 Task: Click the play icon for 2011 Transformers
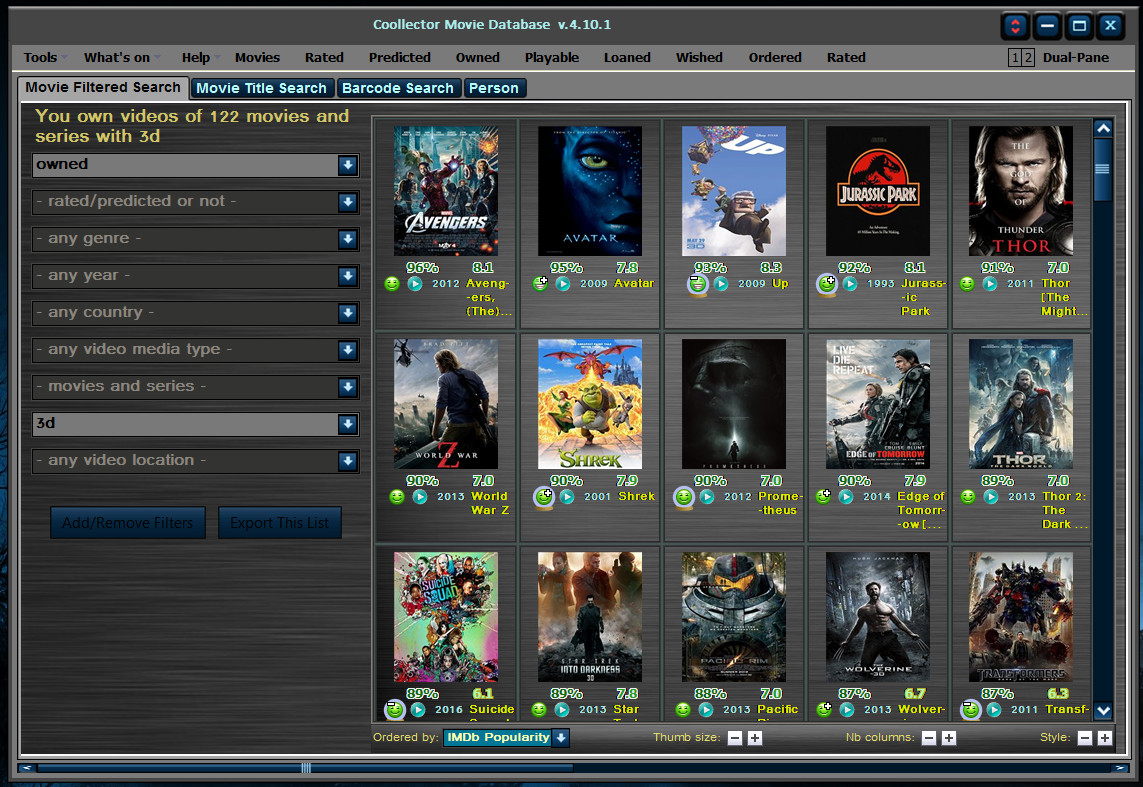tap(994, 709)
